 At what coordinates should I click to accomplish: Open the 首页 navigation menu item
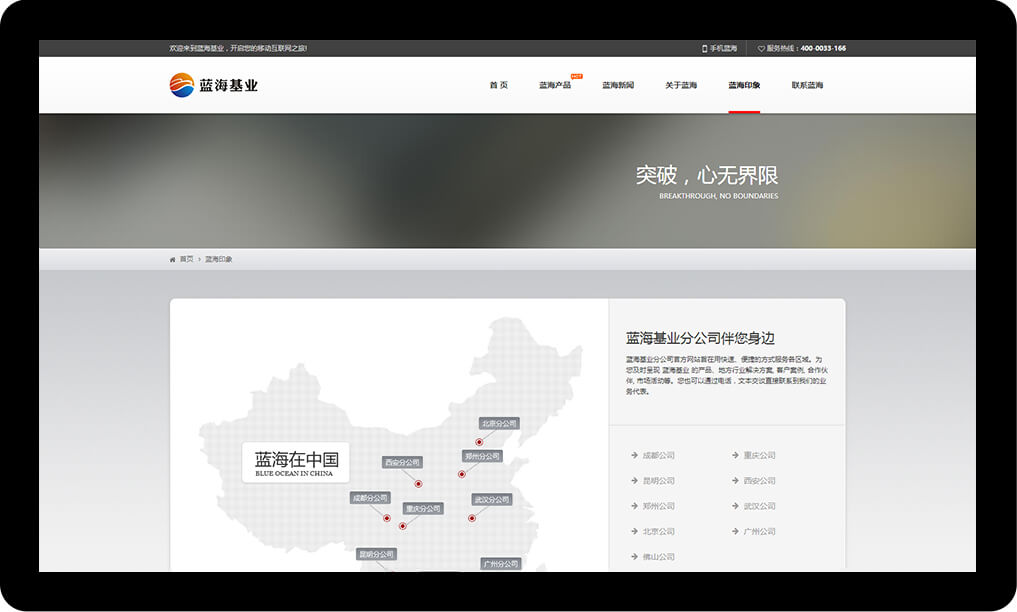click(498, 85)
